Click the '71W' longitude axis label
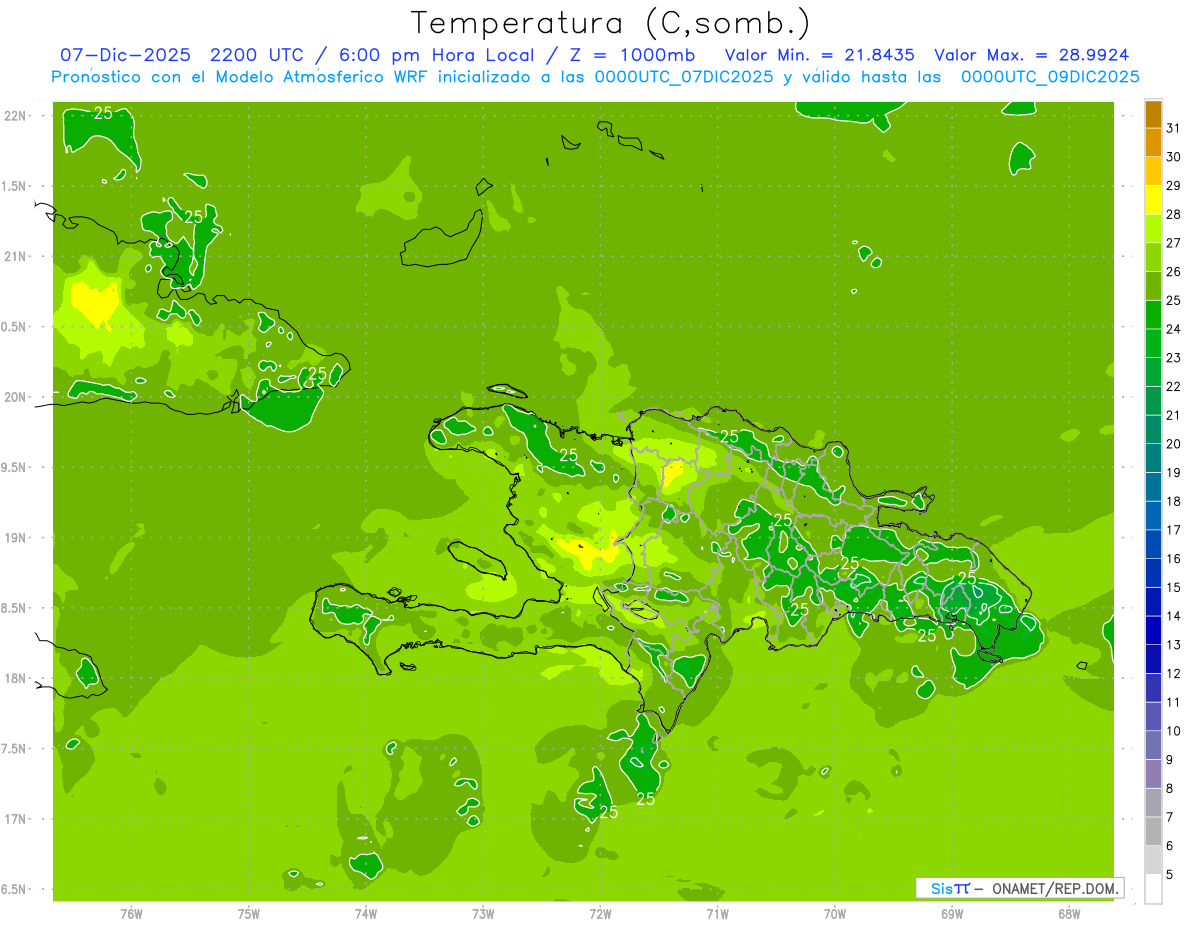The height and width of the screenshot is (927, 1200). coord(717,914)
